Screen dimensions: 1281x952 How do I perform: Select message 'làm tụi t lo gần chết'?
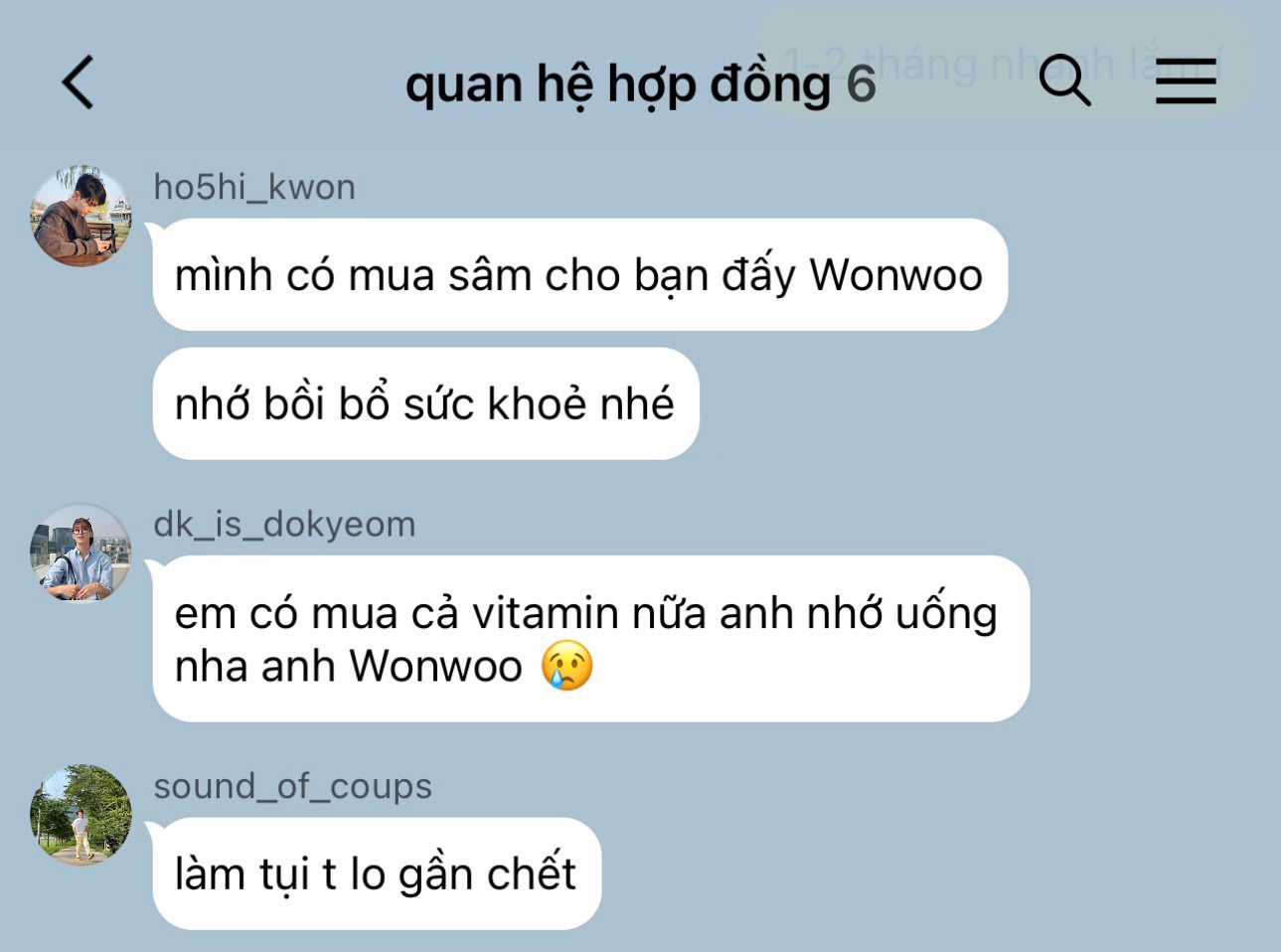point(377,873)
